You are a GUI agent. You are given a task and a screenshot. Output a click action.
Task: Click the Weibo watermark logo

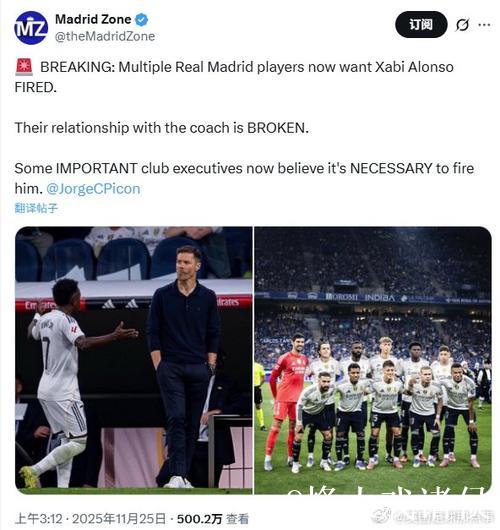pyautogui.click(x=381, y=515)
